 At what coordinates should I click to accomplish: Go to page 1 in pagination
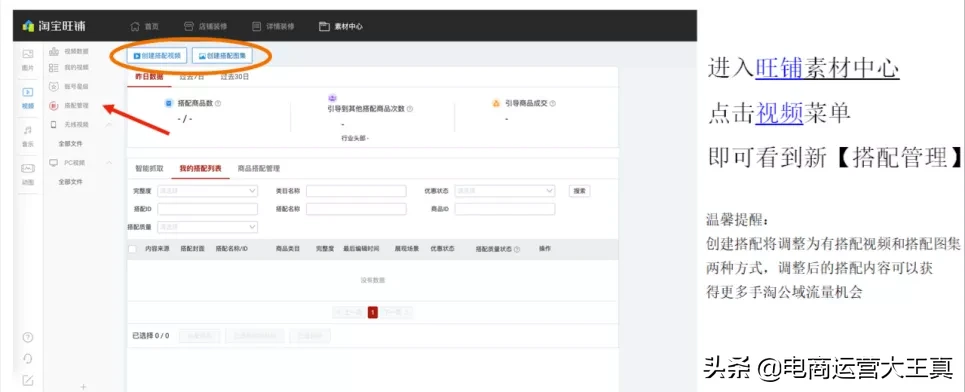[372, 313]
